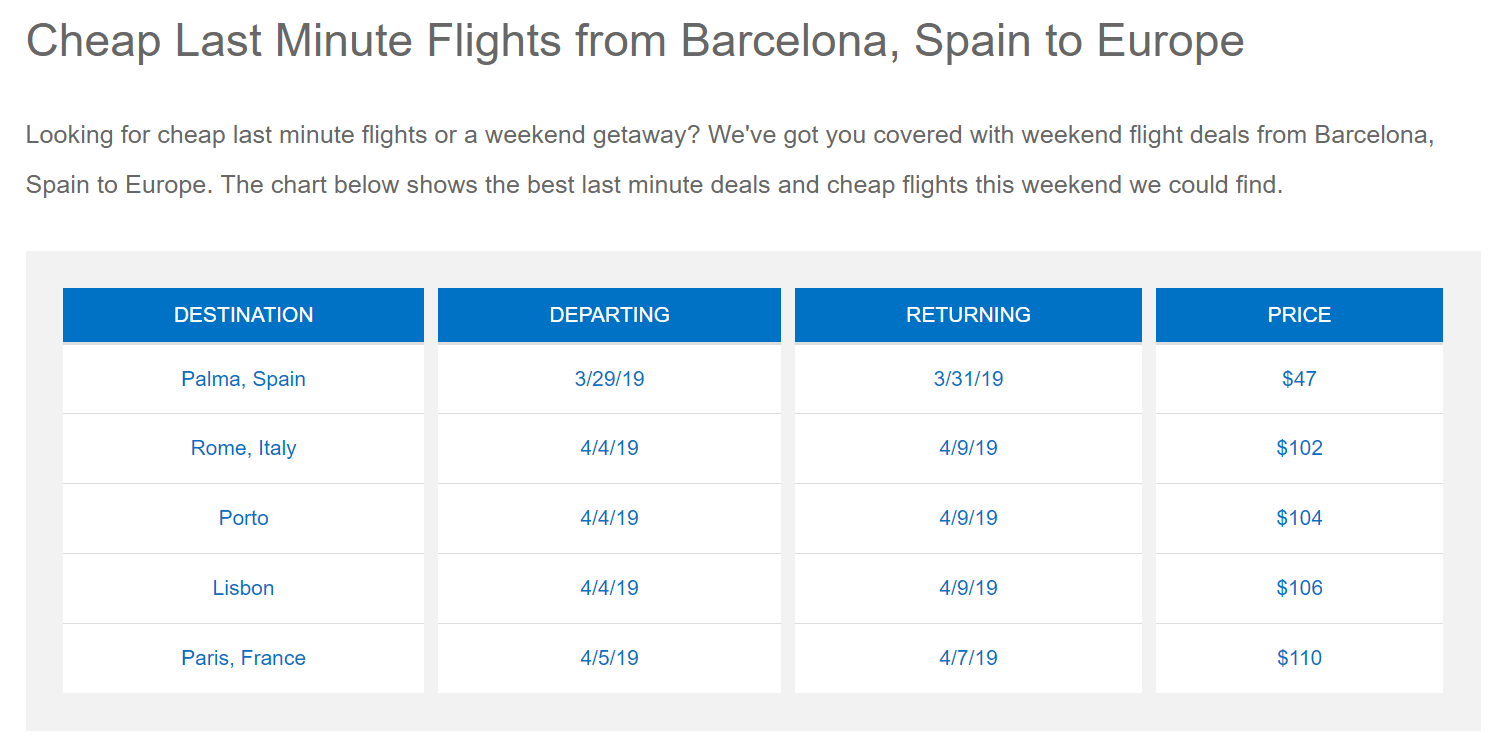Click the Paris, France destination link
This screenshot has height=744, width=1497.
[x=243, y=658]
